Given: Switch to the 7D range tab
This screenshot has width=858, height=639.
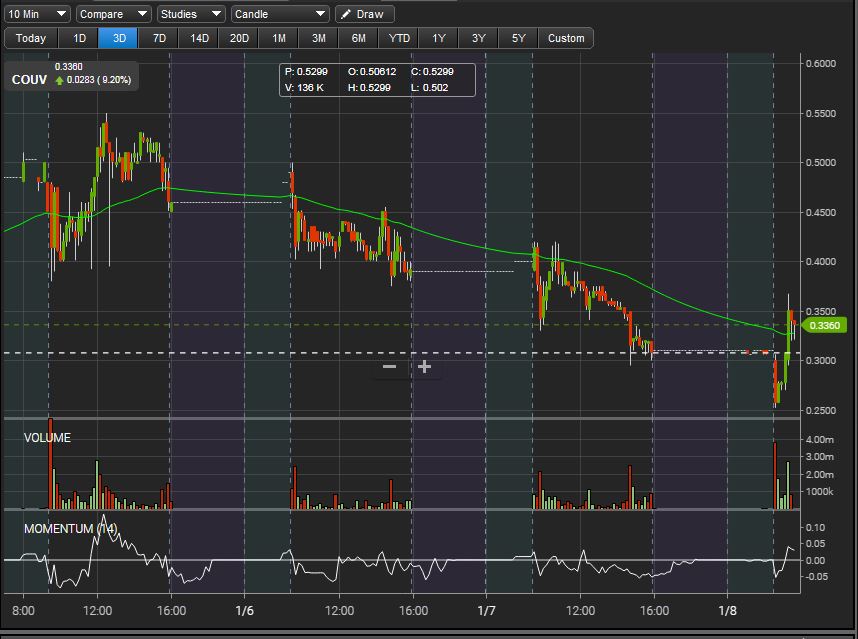Looking at the screenshot, I should (159, 38).
